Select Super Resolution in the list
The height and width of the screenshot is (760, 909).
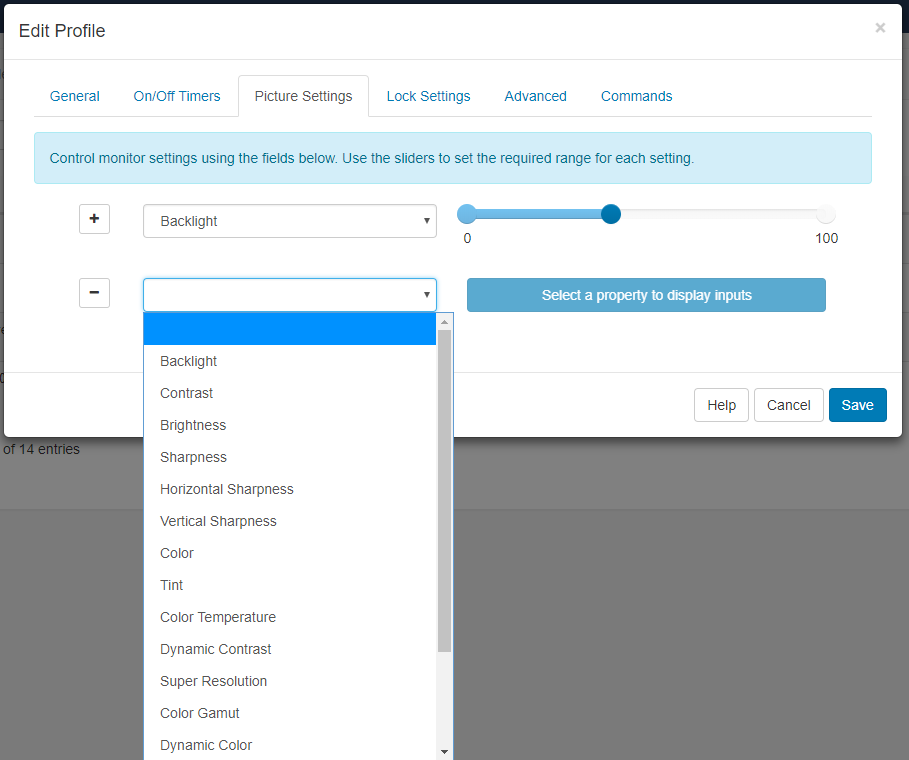tap(214, 681)
